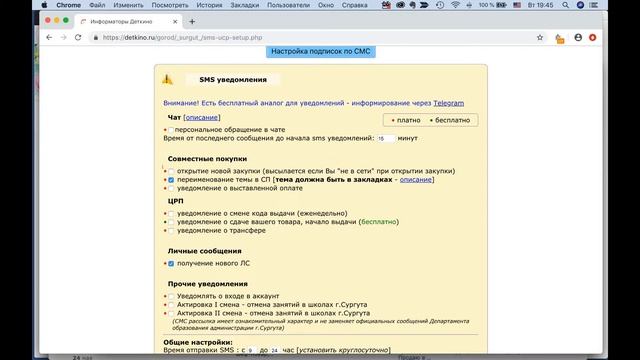Image resolution: width=640 pixels, height=360 pixels.
Task: Click the forward navigation arrow
Action: pos(63,38)
